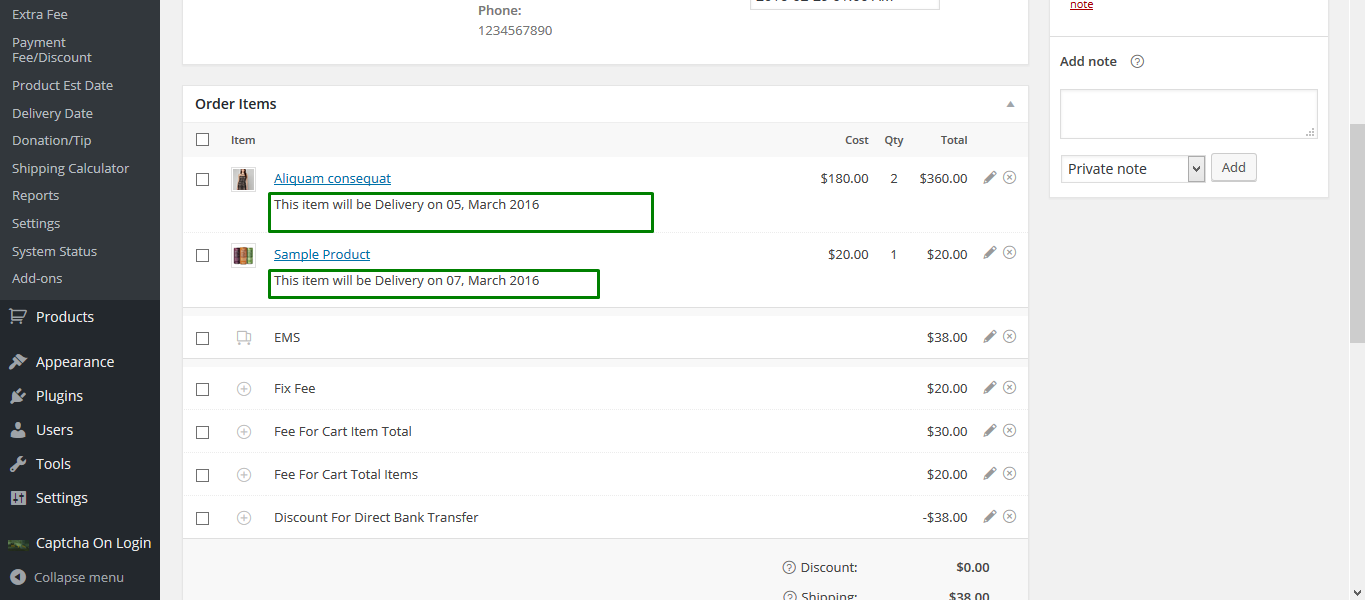This screenshot has width=1365, height=600.
Task: Click the help icon beside Discount total
Action: click(789, 568)
